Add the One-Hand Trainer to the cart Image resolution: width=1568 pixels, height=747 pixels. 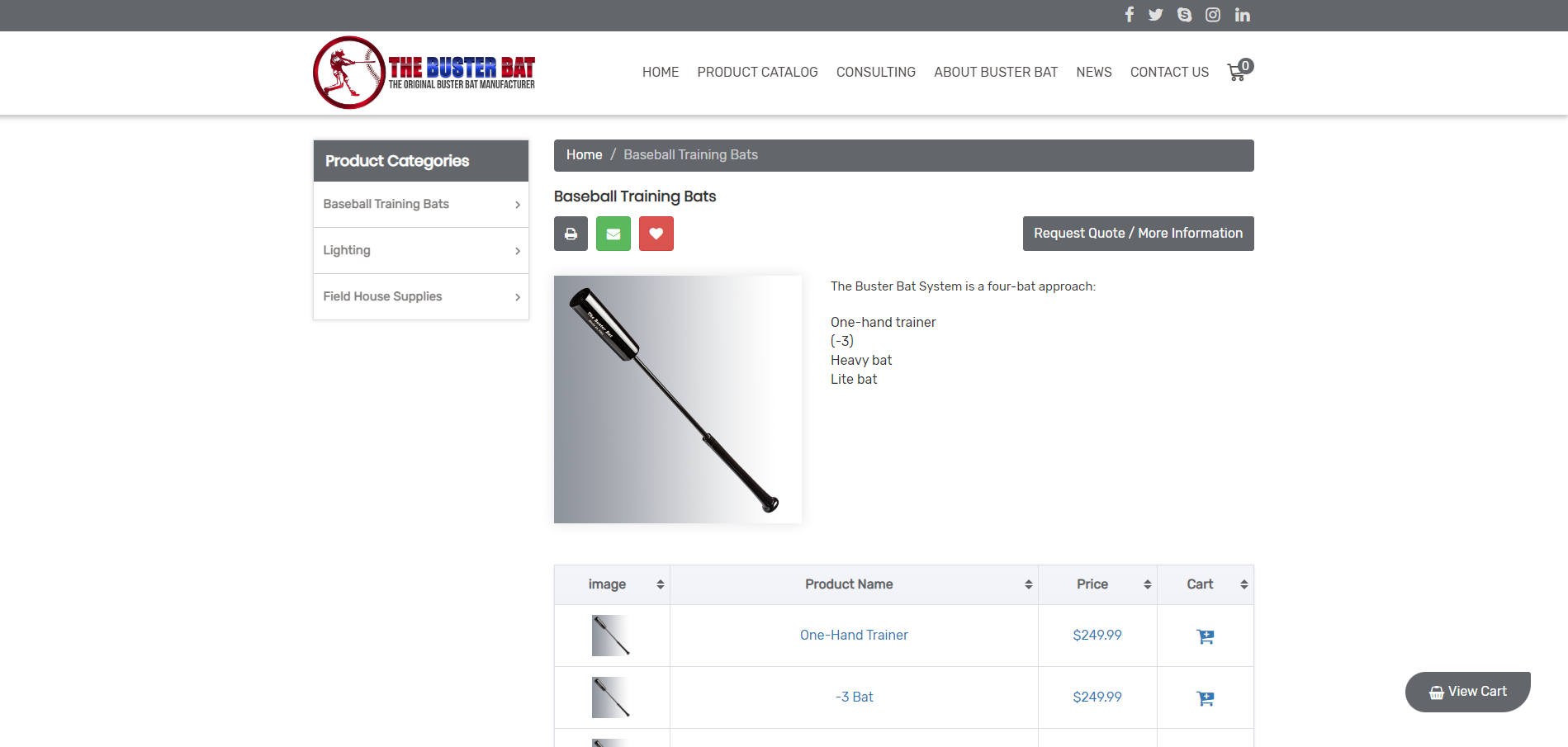tap(1205, 636)
